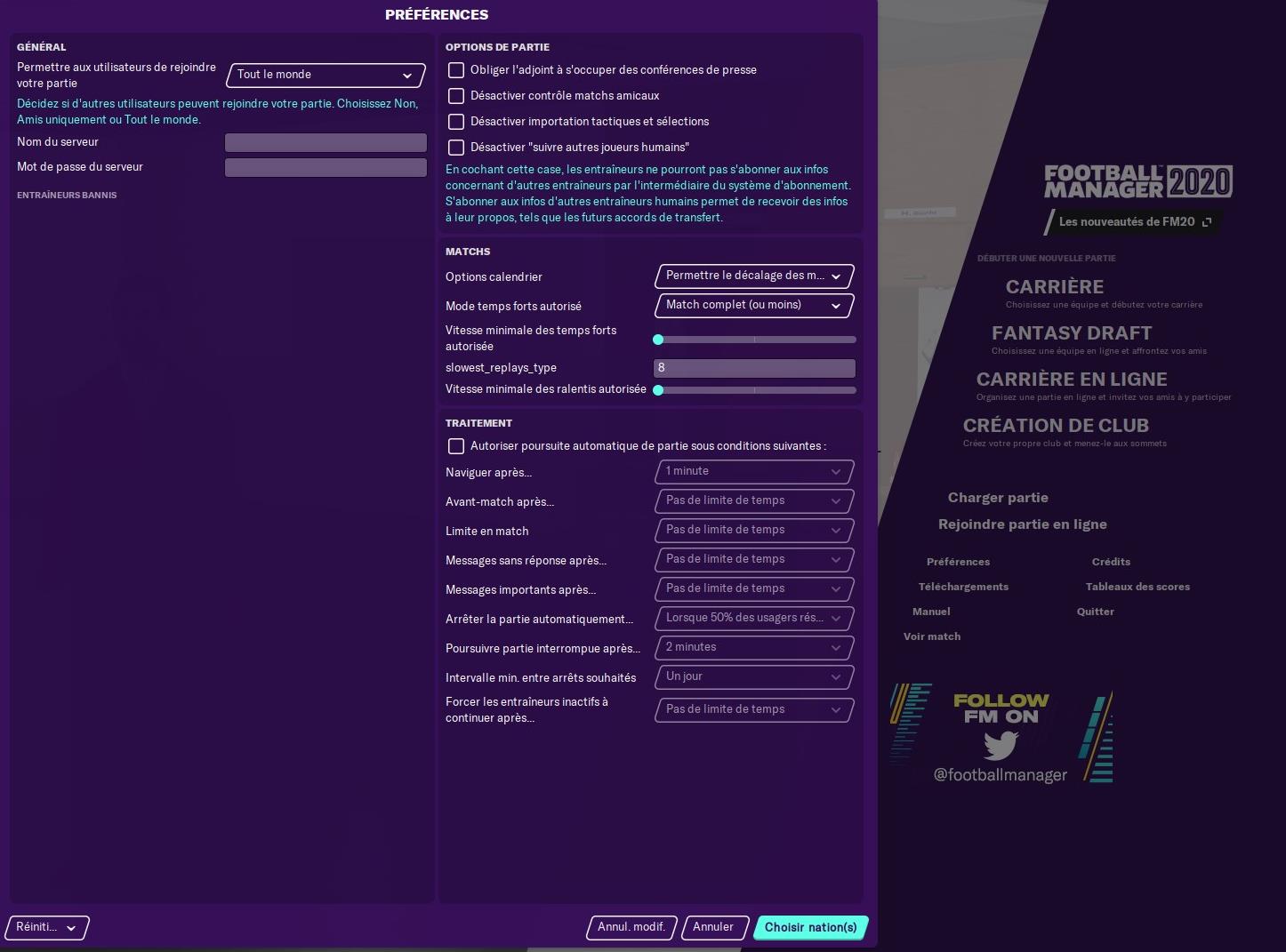This screenshot has height=952, width=1286.
Task: Click the Twitter bird icon
Action: click(1001, 744)
